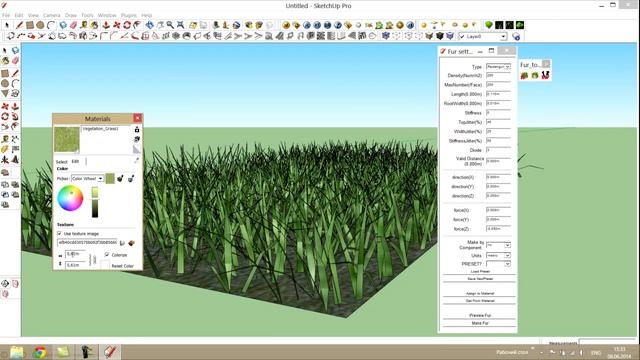Click the texture width input field
Viewport: 640px width, 360px height.
click(75, 254)
